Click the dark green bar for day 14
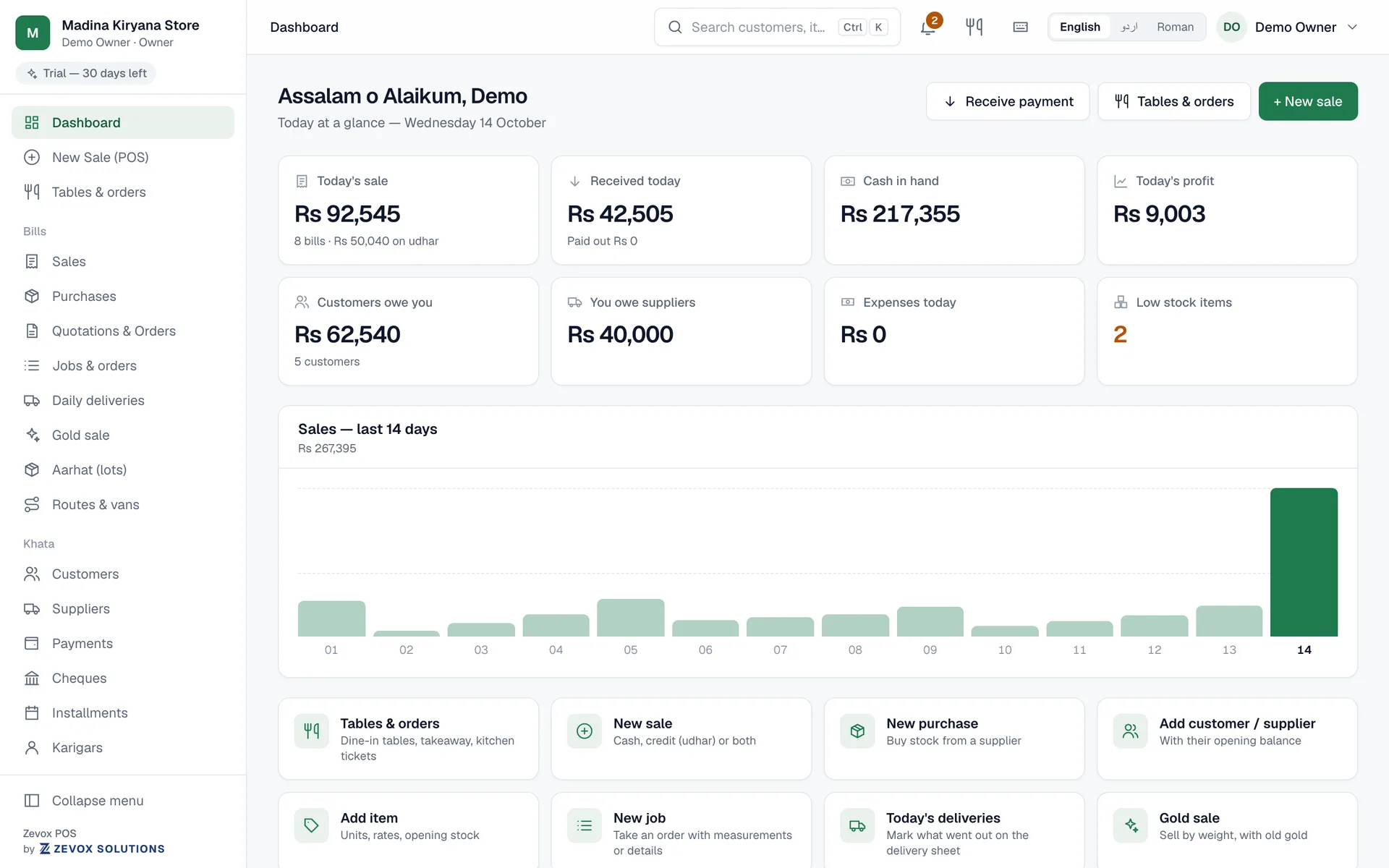Image resolution: width=1389 pixels, height=868 pixels. [x=1304, y=562]
